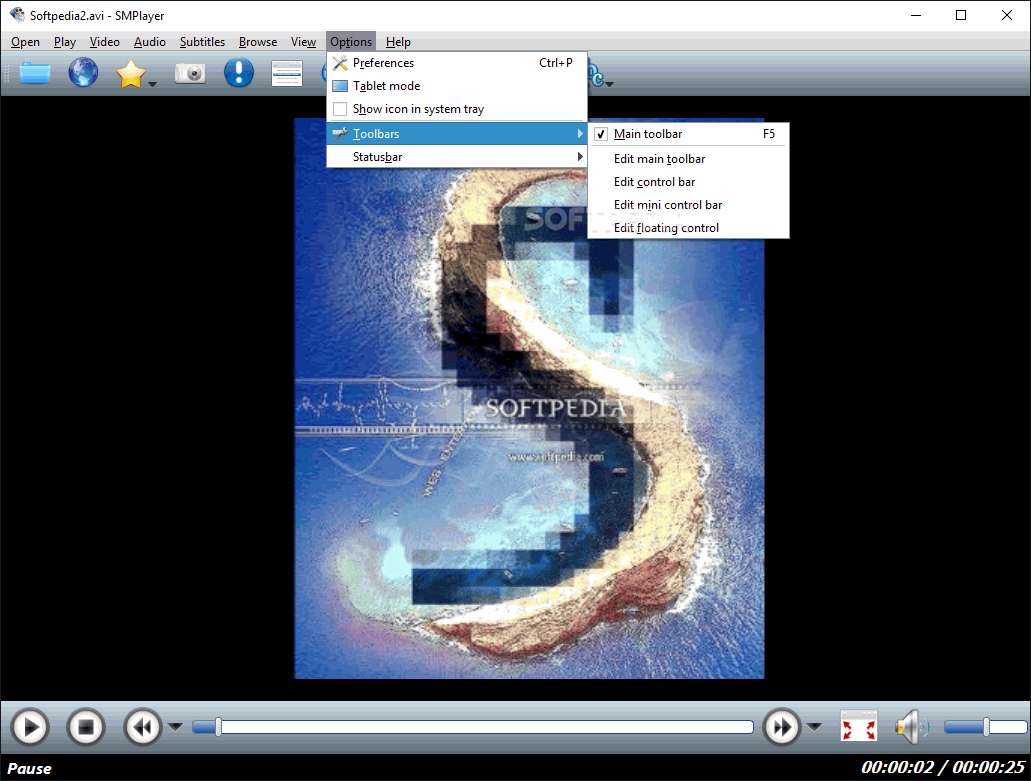Open the Play menu

pyautogui.click(x=64, y=41)
